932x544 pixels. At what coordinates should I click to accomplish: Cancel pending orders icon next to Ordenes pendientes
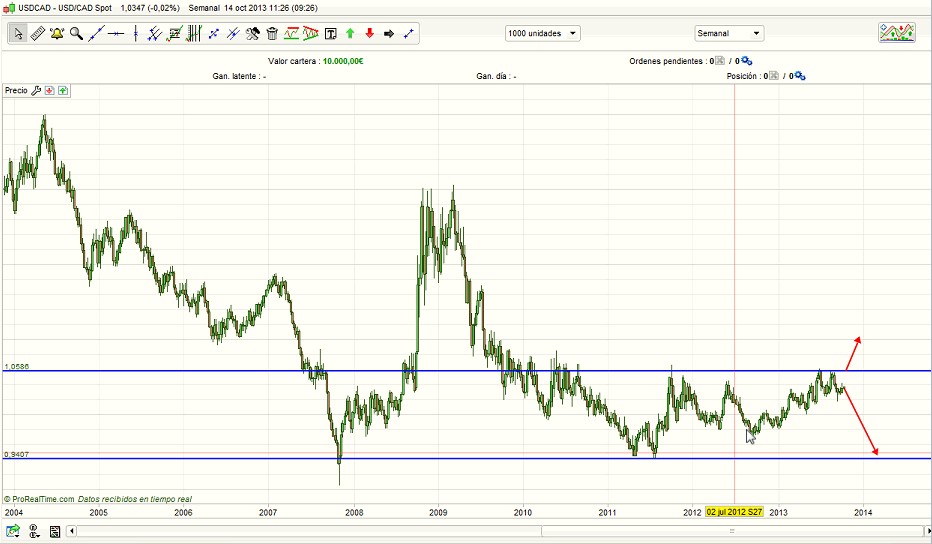pyautogui.click(x=720, y=61)
